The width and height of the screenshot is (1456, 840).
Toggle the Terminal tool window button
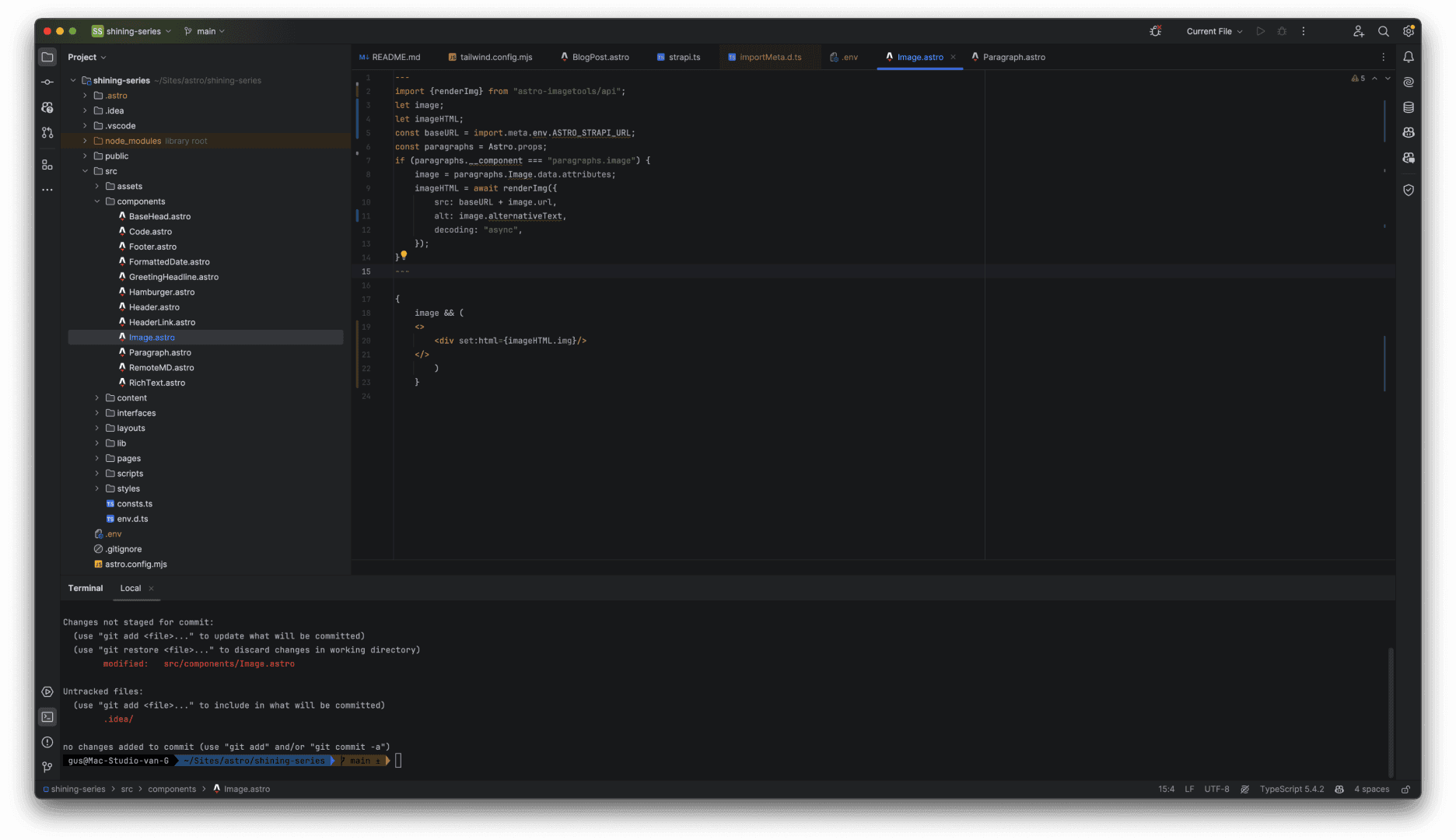pyautogui.click(x=47, y=717)
